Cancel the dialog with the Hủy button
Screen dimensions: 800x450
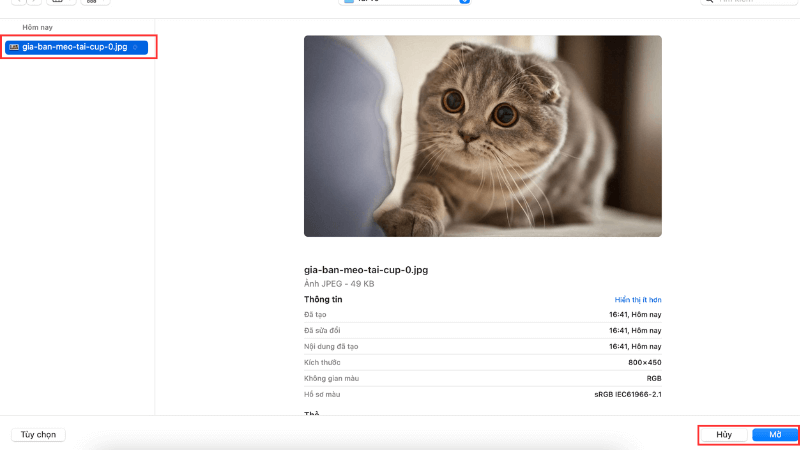pos(724,435)
